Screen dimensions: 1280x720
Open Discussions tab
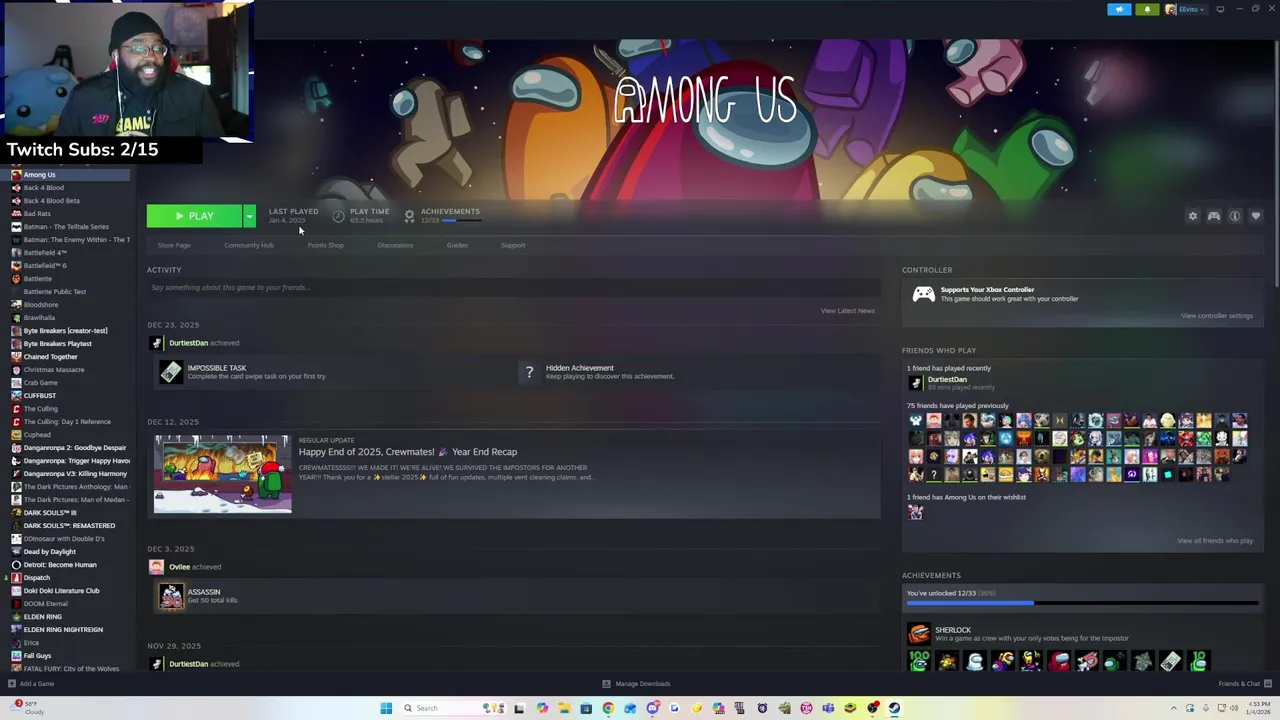pos(395,245)
